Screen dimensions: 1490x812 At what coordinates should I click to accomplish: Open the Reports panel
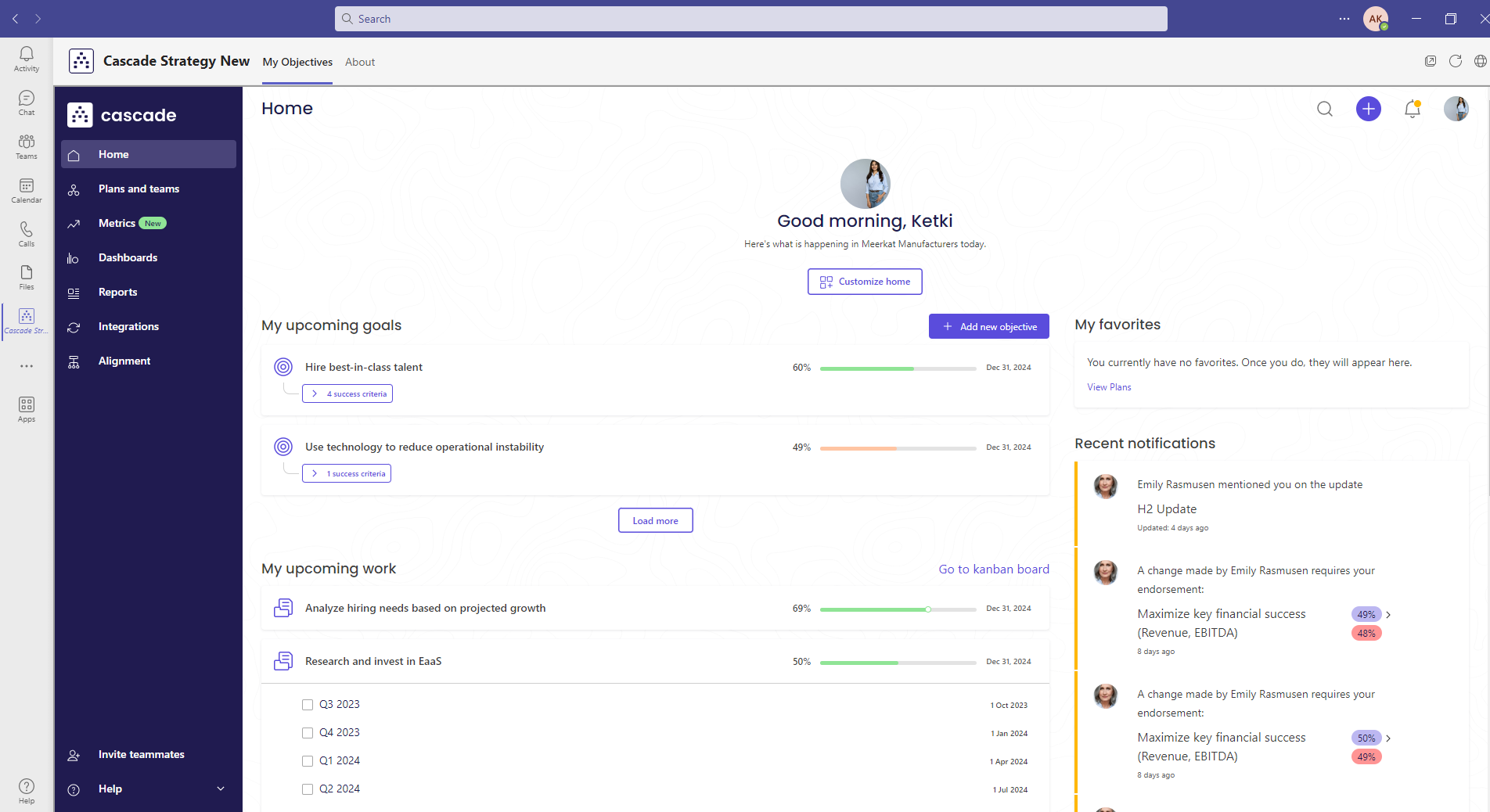(x=118, y=292)
